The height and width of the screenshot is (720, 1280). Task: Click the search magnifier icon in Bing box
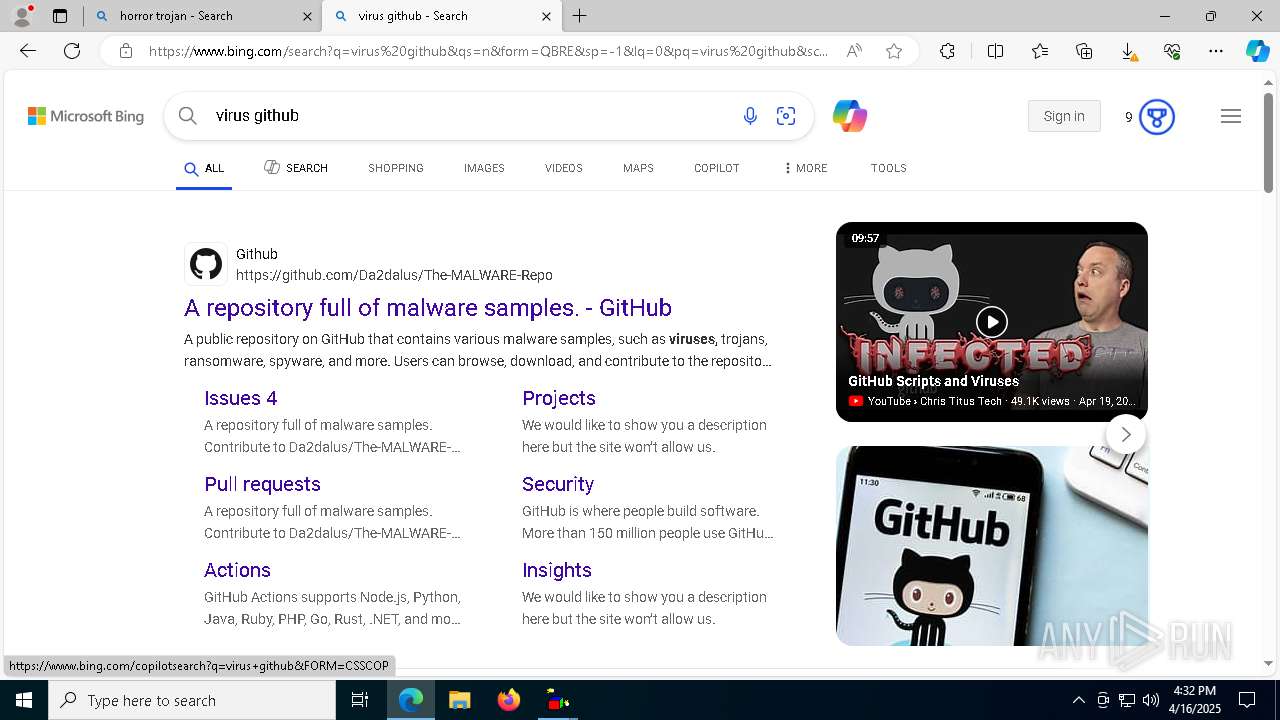(x=187, y=116)
